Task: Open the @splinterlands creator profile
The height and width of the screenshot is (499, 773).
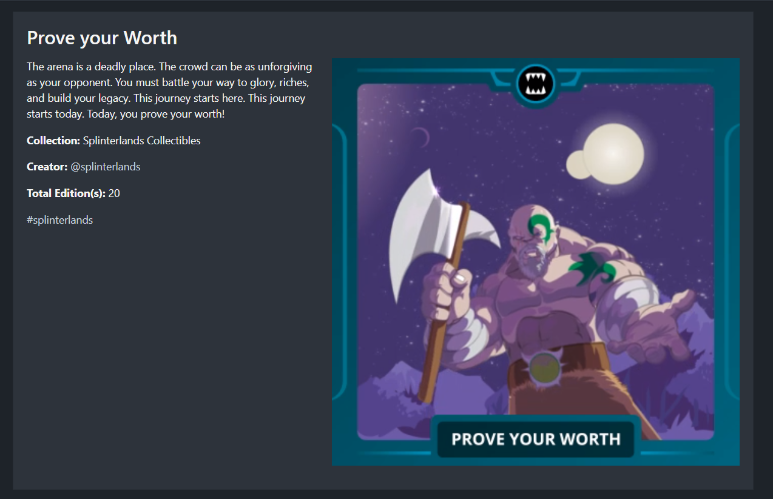Action: pos(105,167)
